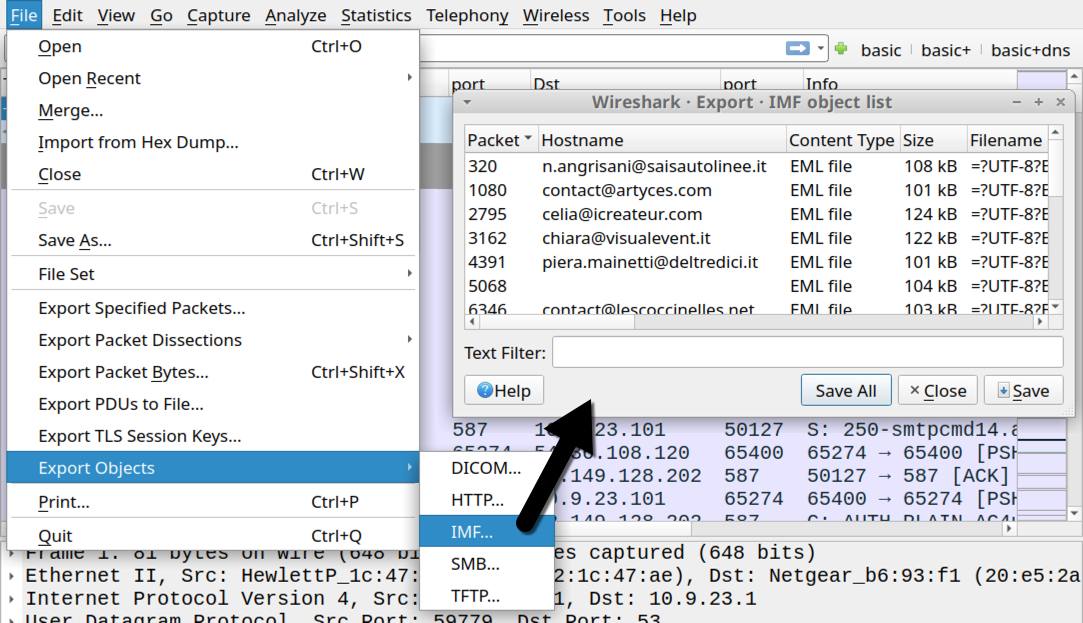Click the Save All button
This screenshot has width=1083, height=623.
[846, 391]
